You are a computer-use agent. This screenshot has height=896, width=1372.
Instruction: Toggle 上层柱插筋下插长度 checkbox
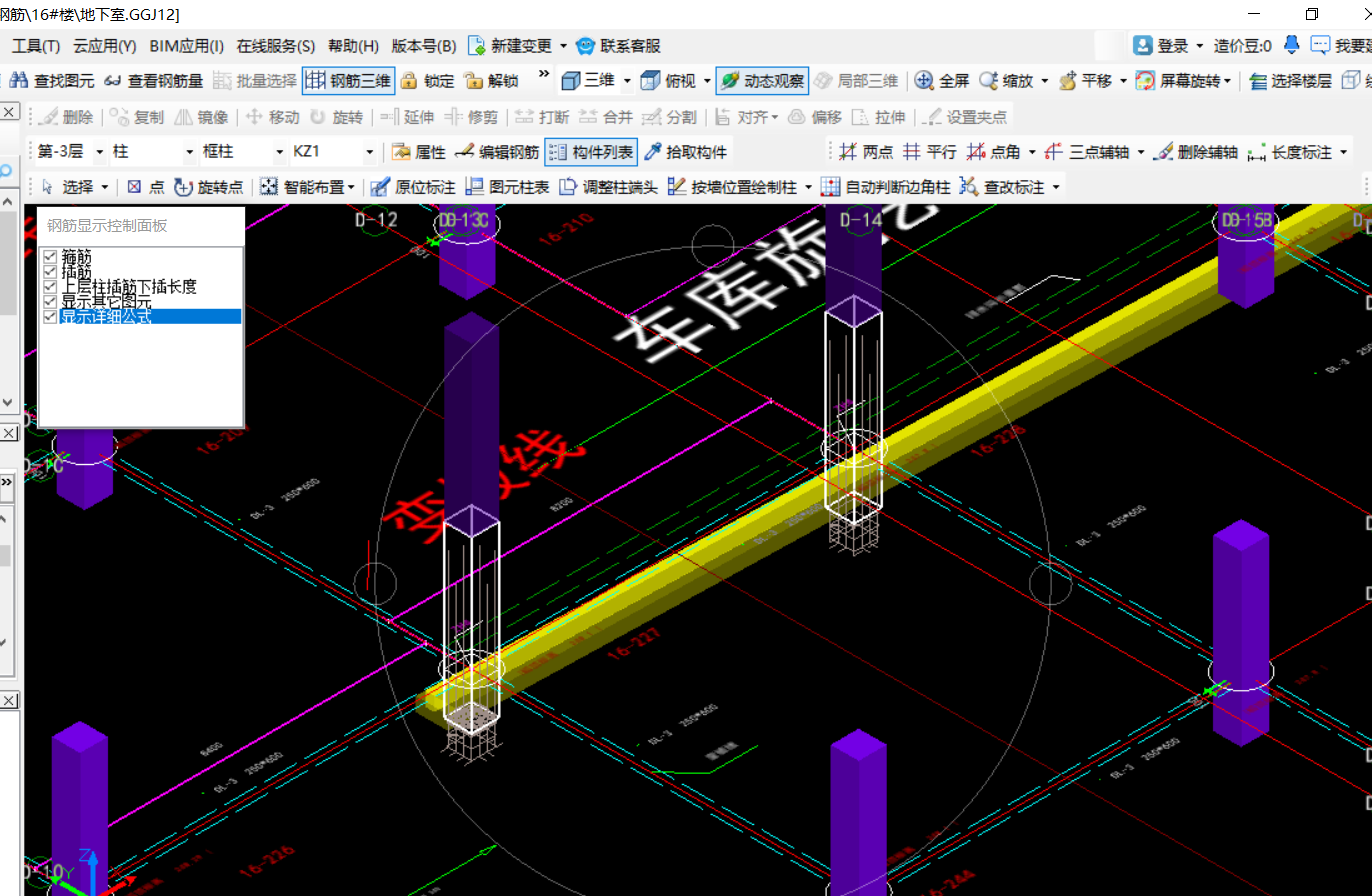pyautogui.click(x=50, y=287)
